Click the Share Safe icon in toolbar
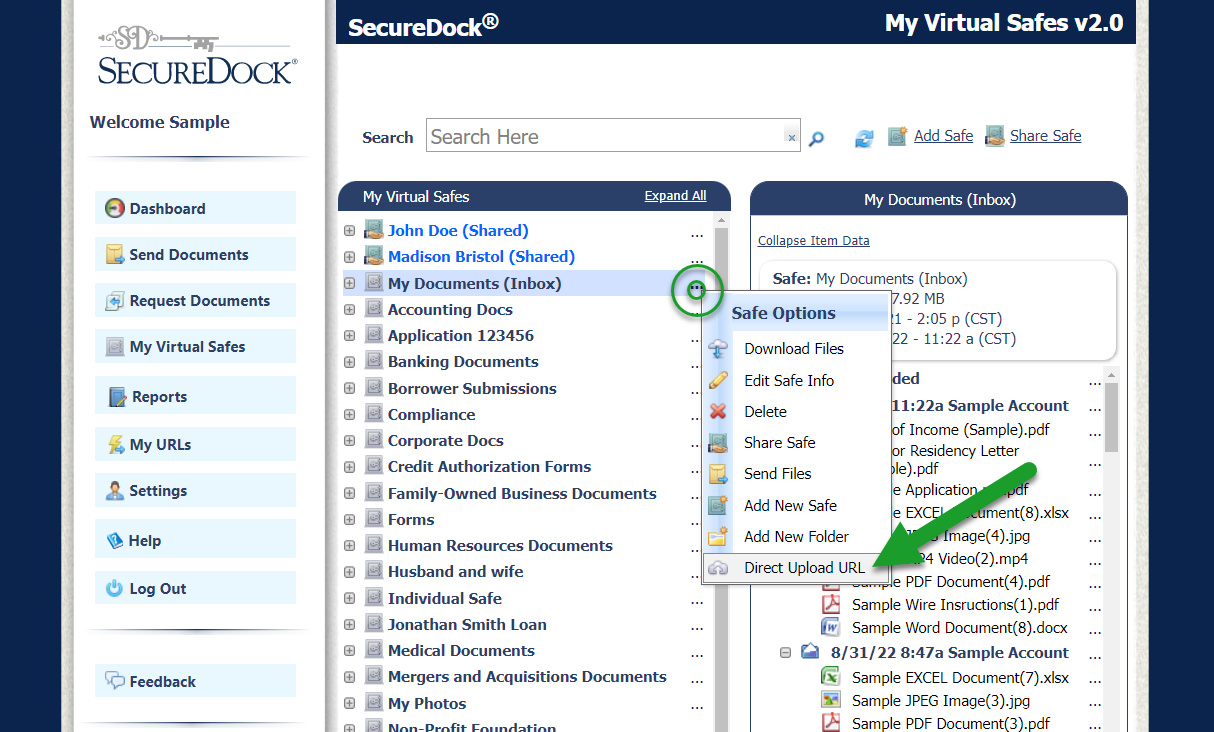Viewport: 1214px width, 732px height. tap(994, 136)
